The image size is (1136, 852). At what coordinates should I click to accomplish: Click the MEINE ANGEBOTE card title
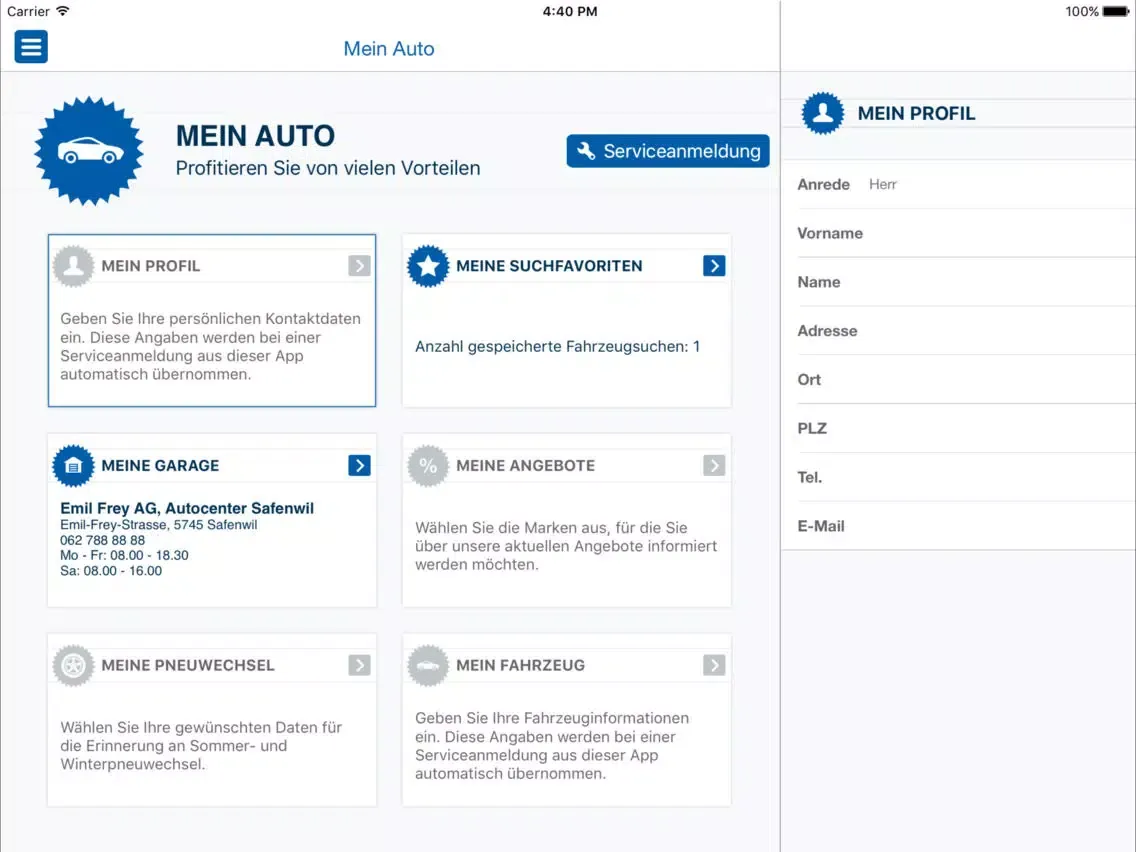tap(525, 466)
